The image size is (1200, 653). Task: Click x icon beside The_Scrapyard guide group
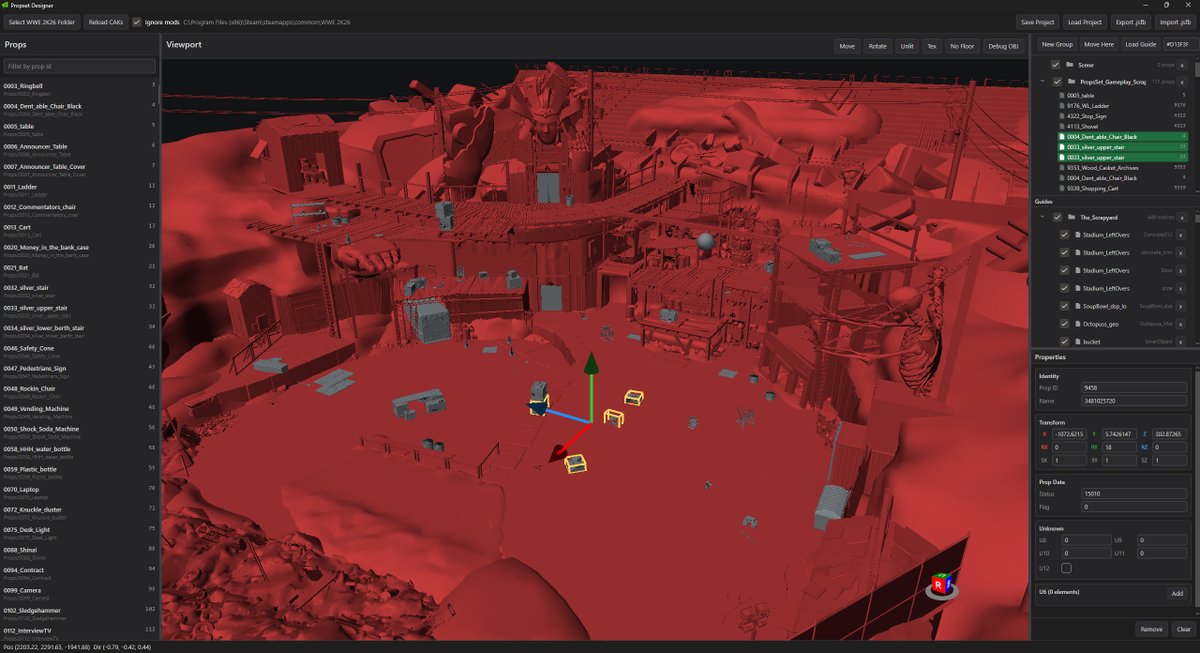1182,217
